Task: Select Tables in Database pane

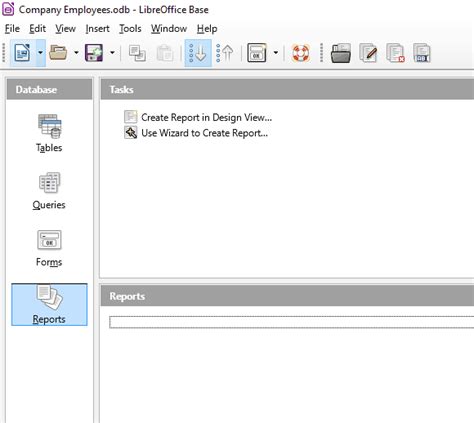Action: click(49, 133)
